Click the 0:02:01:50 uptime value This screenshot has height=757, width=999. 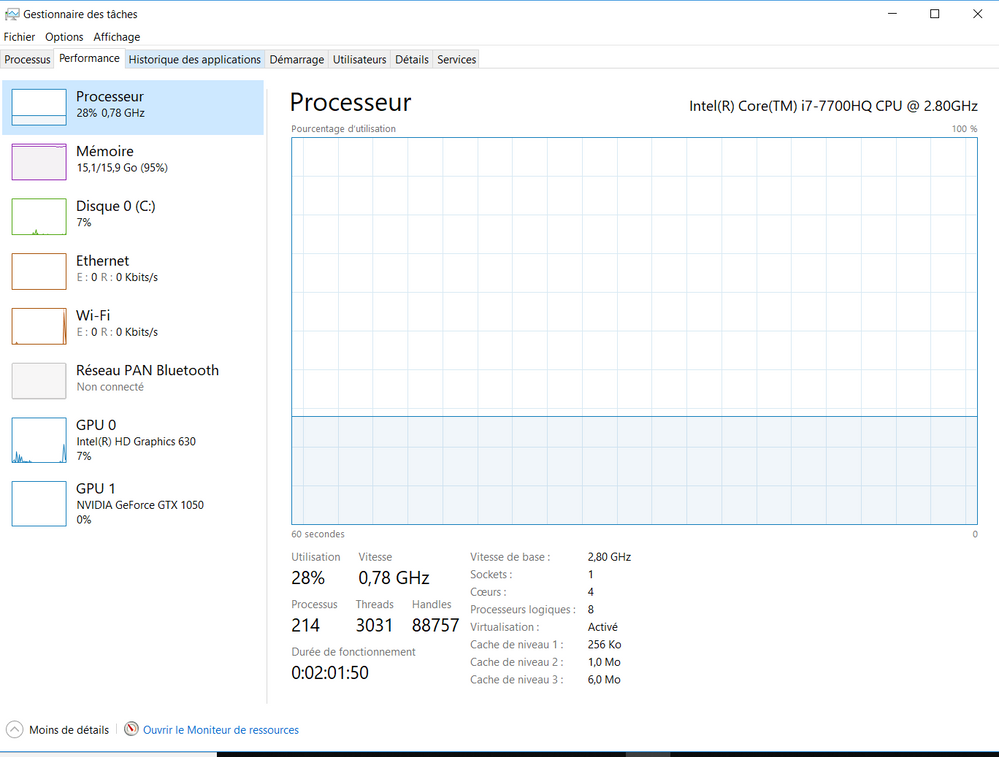(329, 672)
